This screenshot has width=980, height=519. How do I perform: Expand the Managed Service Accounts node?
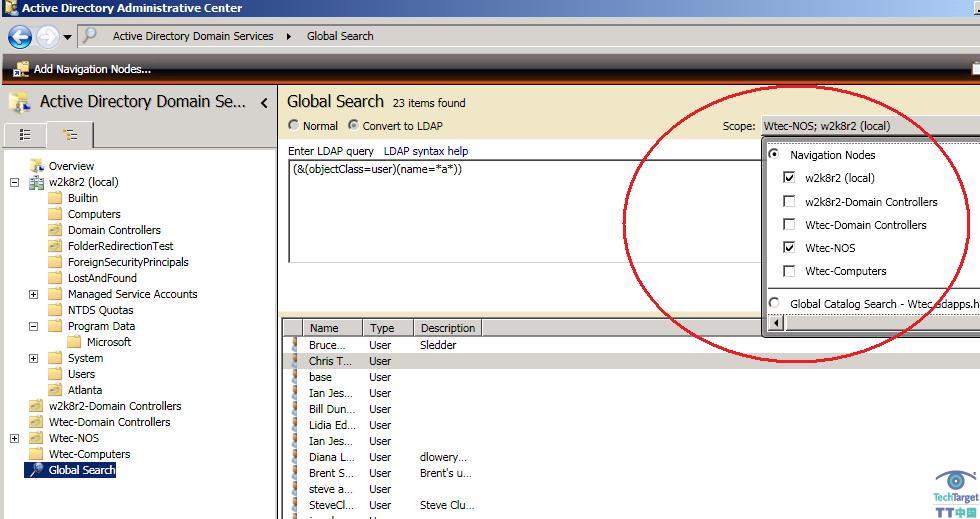click(x=34, y=295)
